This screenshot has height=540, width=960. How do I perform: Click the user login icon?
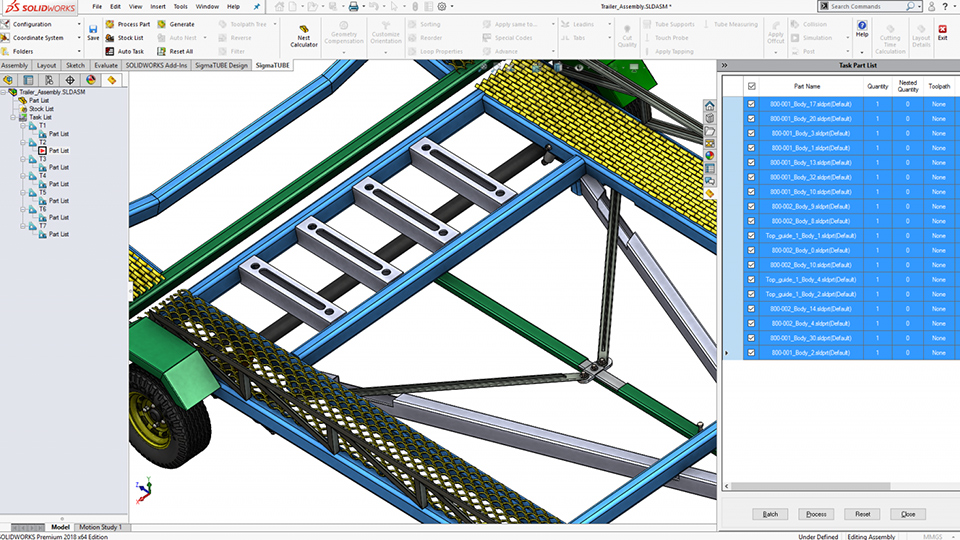[931, 7]
